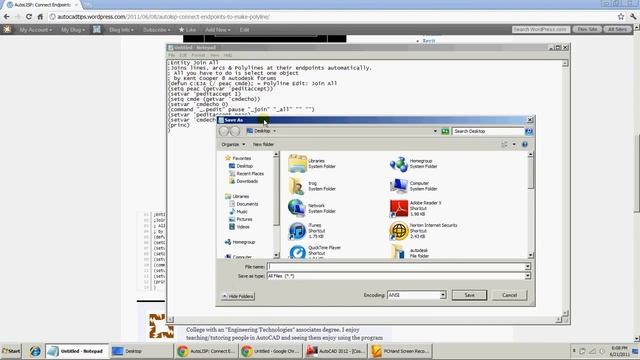Open the Format menu in Notepad
640x360 pixels.
(x=198, y=55)
